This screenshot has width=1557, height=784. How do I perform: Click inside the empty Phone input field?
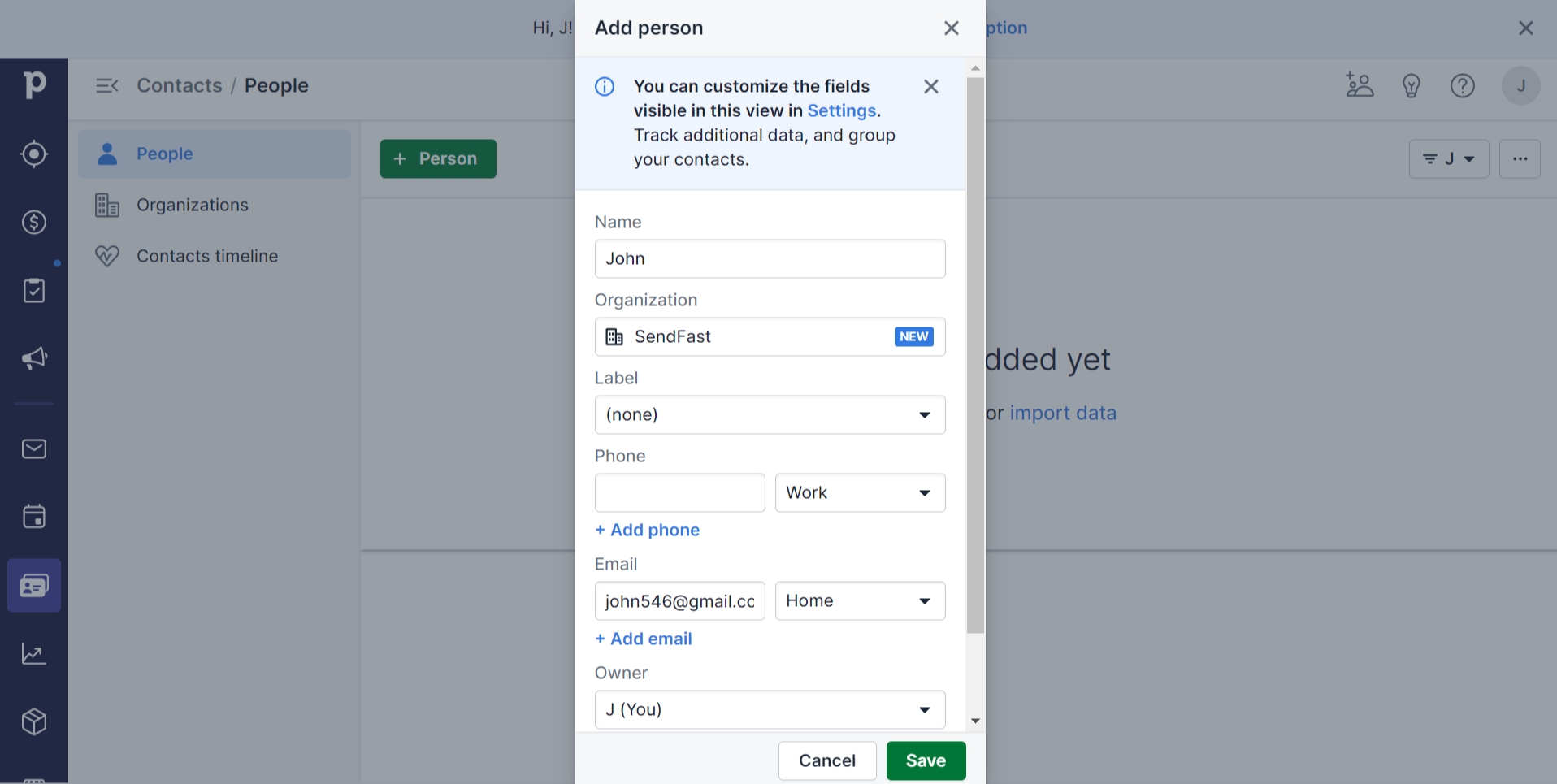pos(679,492)
